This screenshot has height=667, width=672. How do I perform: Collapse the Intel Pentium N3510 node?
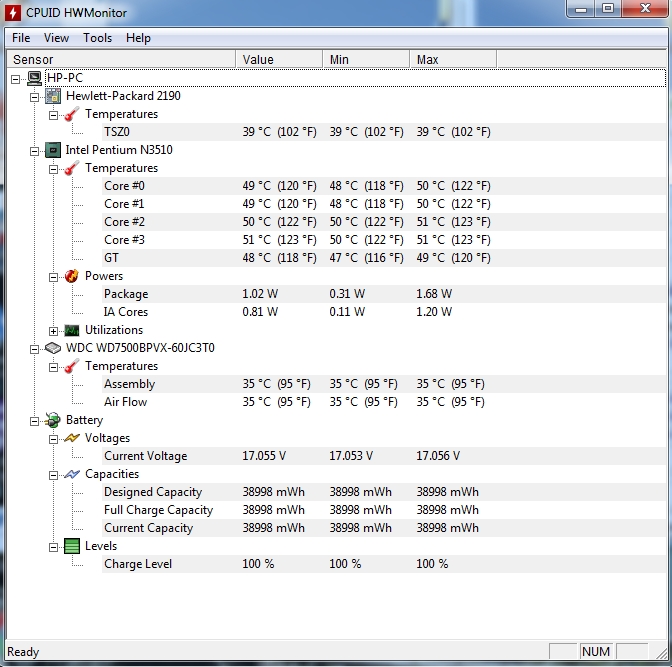[34, 151]
